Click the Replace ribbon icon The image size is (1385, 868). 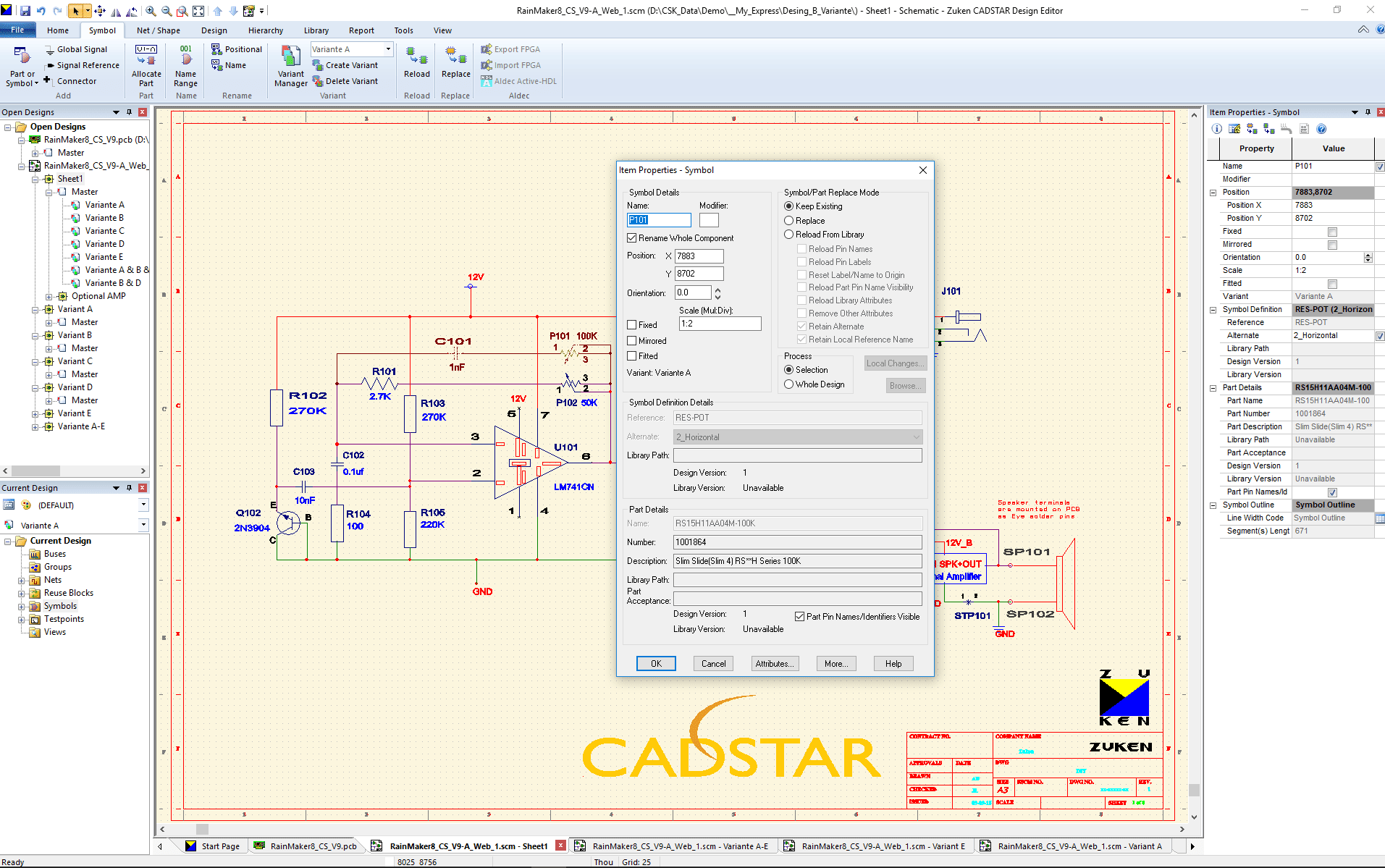coord(456,62)
